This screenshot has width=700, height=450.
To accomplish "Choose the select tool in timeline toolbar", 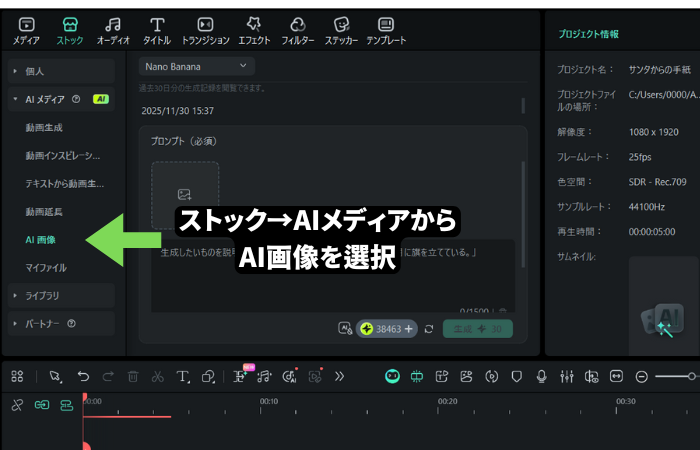I will click(56, 376).
